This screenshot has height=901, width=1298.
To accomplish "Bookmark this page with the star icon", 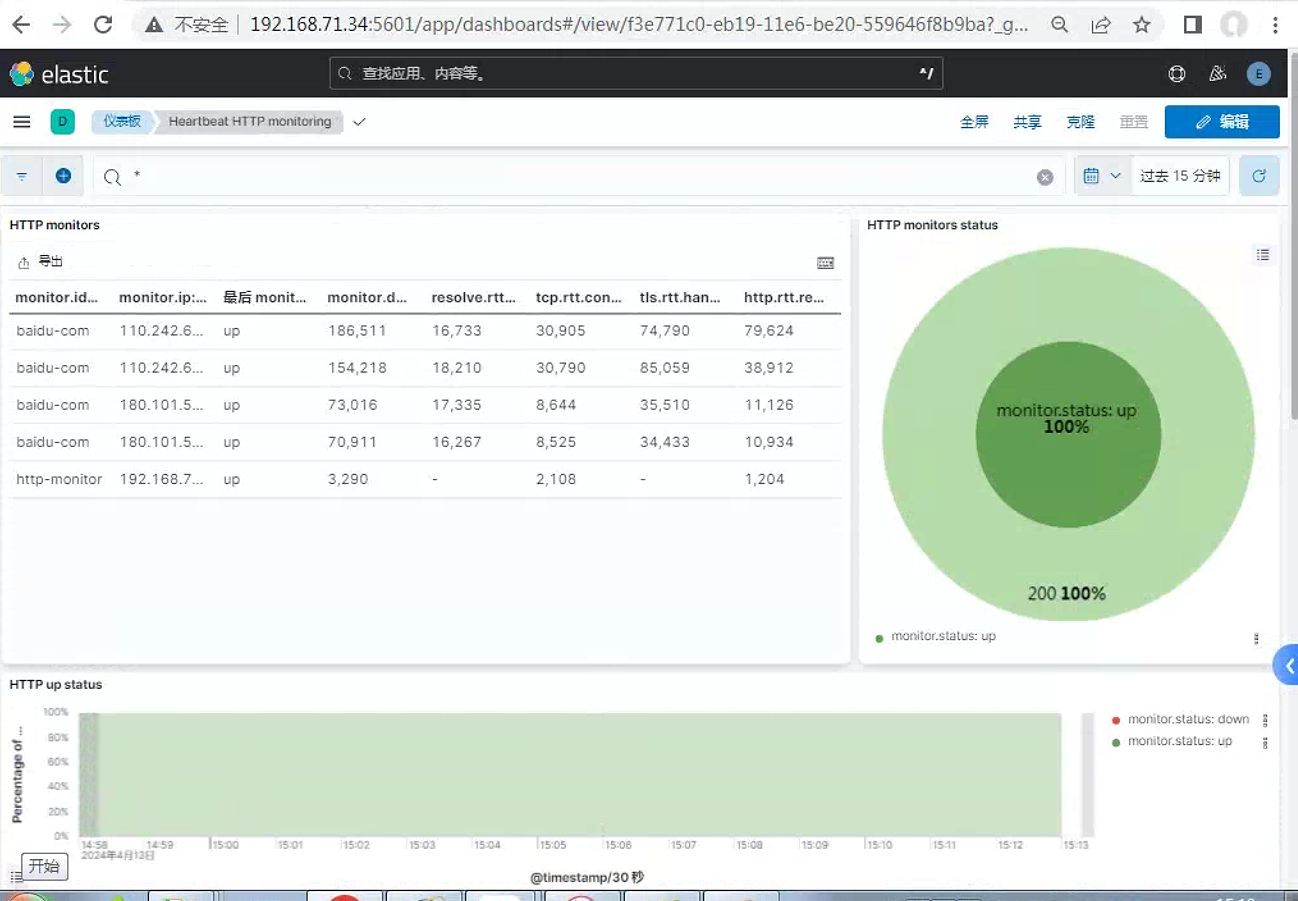I will coord(1142,25).
